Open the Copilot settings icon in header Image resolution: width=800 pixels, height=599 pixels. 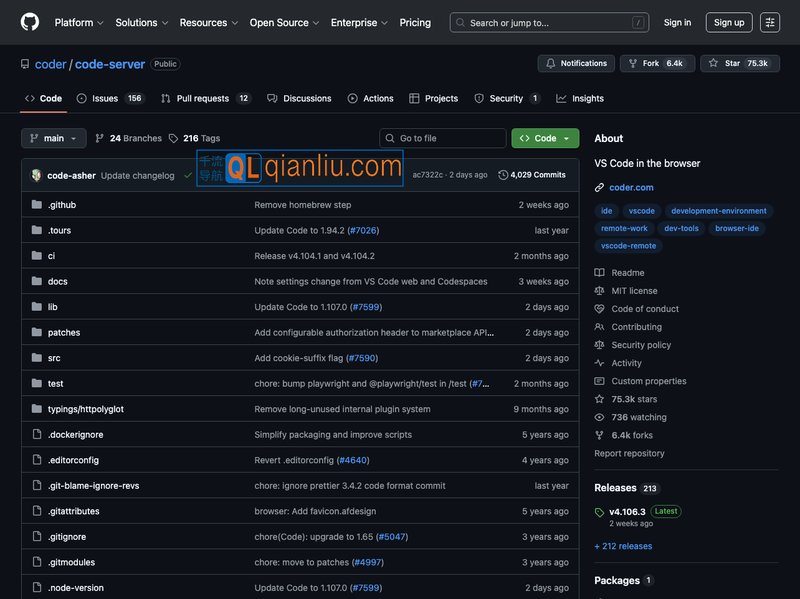(769, 22)
